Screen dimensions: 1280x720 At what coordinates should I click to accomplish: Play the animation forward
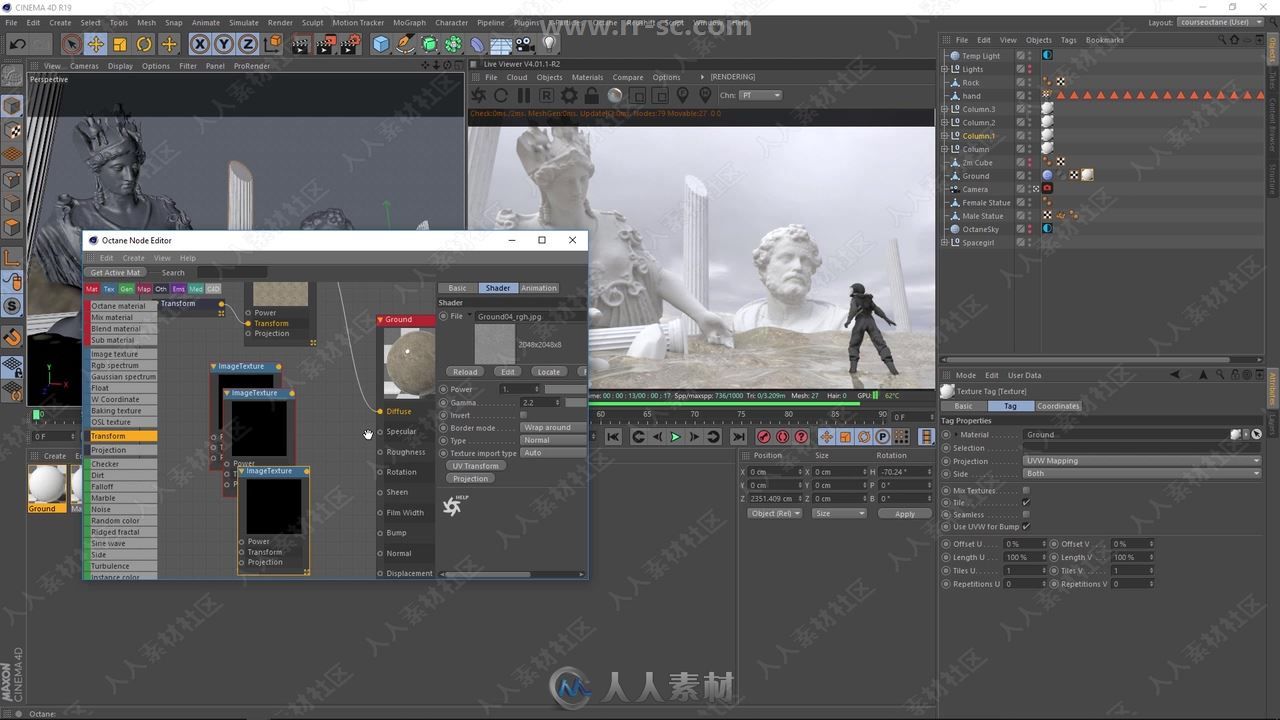pos(675,437)
